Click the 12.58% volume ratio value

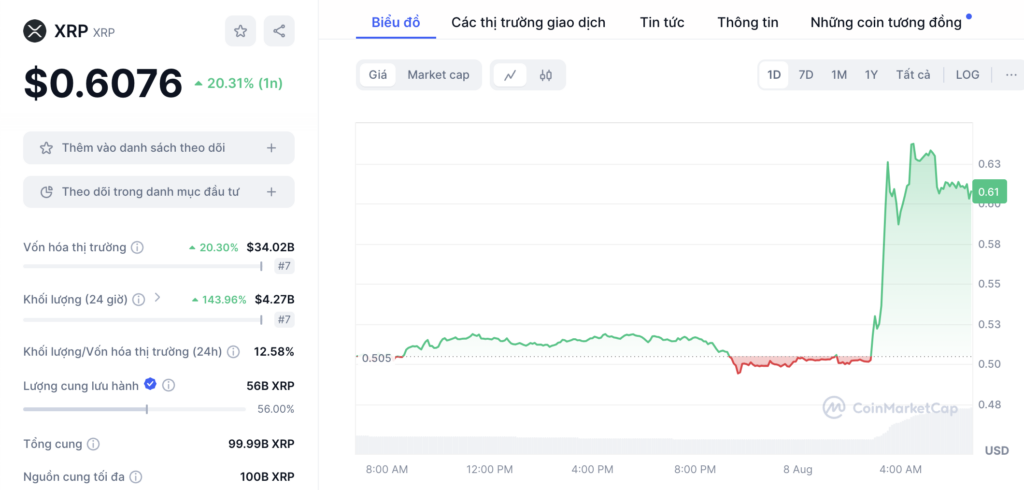pos(274,352)
